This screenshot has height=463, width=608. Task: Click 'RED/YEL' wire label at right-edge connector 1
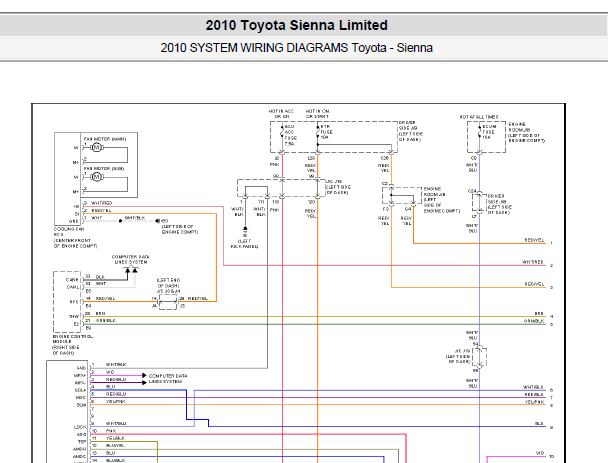pos(534,240)
